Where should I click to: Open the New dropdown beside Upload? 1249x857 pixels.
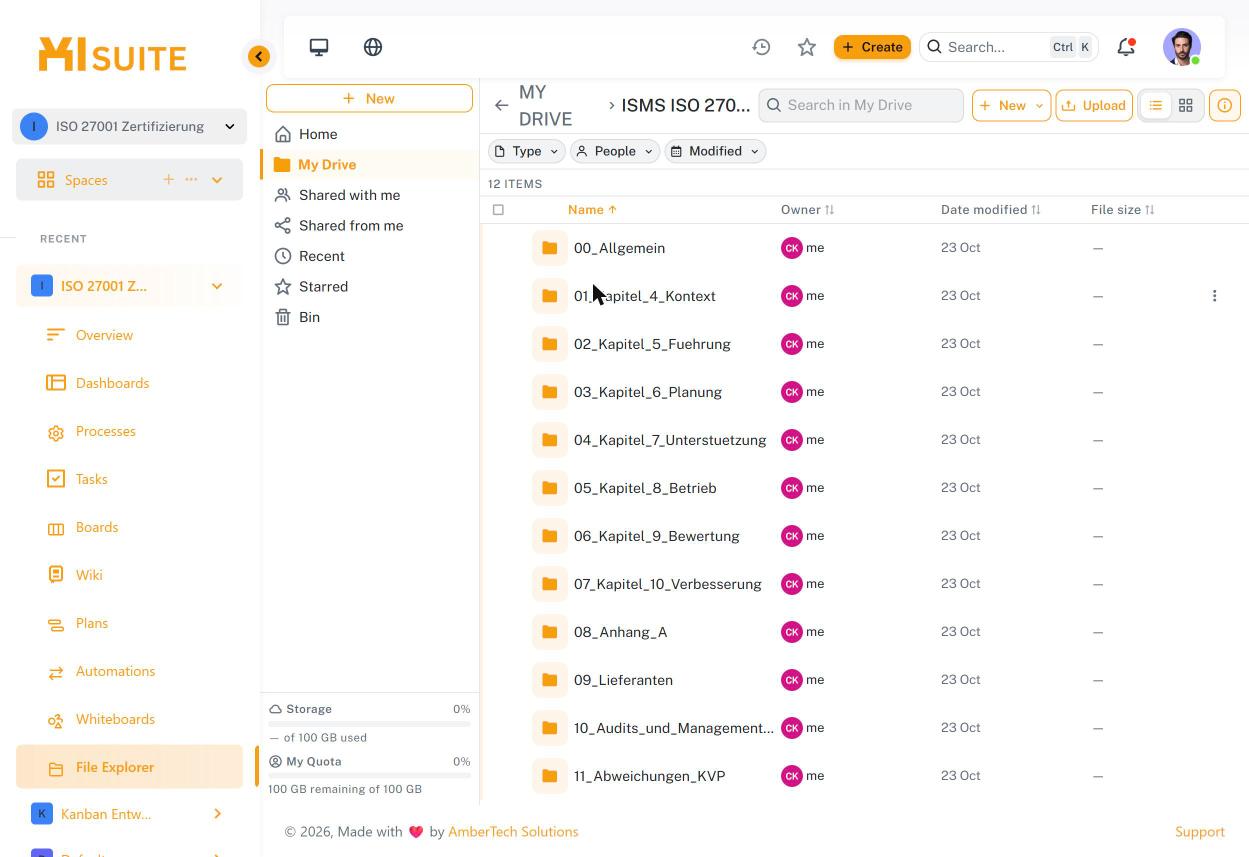pyautogui.click(x=1011, y=105)
